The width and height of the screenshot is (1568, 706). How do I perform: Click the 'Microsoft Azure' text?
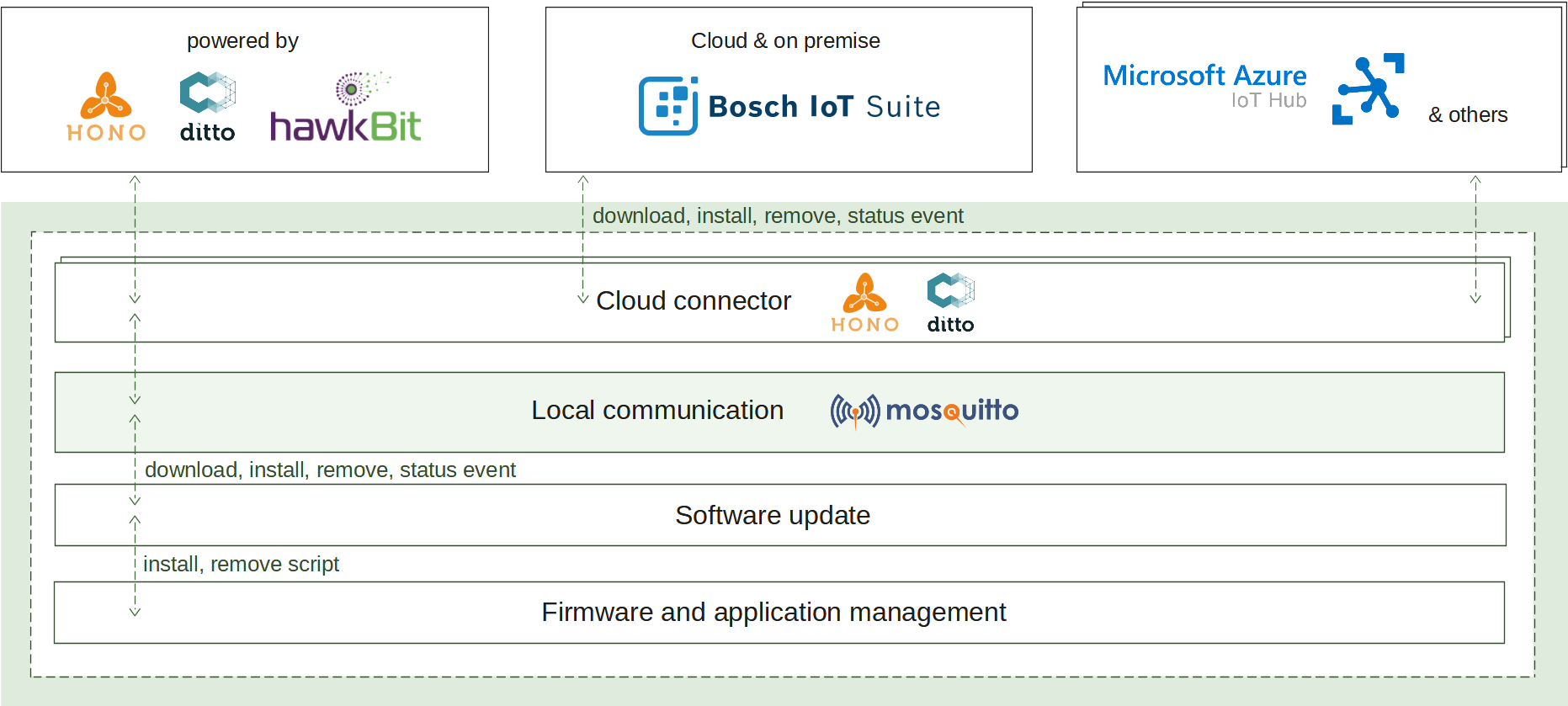pos(1204,76)
